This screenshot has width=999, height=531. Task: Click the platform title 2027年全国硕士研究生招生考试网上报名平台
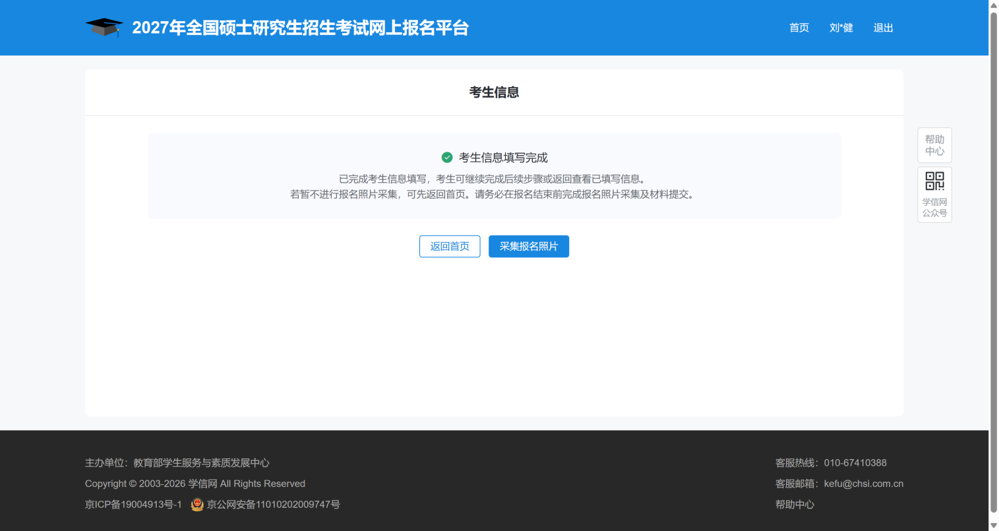coord(300,28)
